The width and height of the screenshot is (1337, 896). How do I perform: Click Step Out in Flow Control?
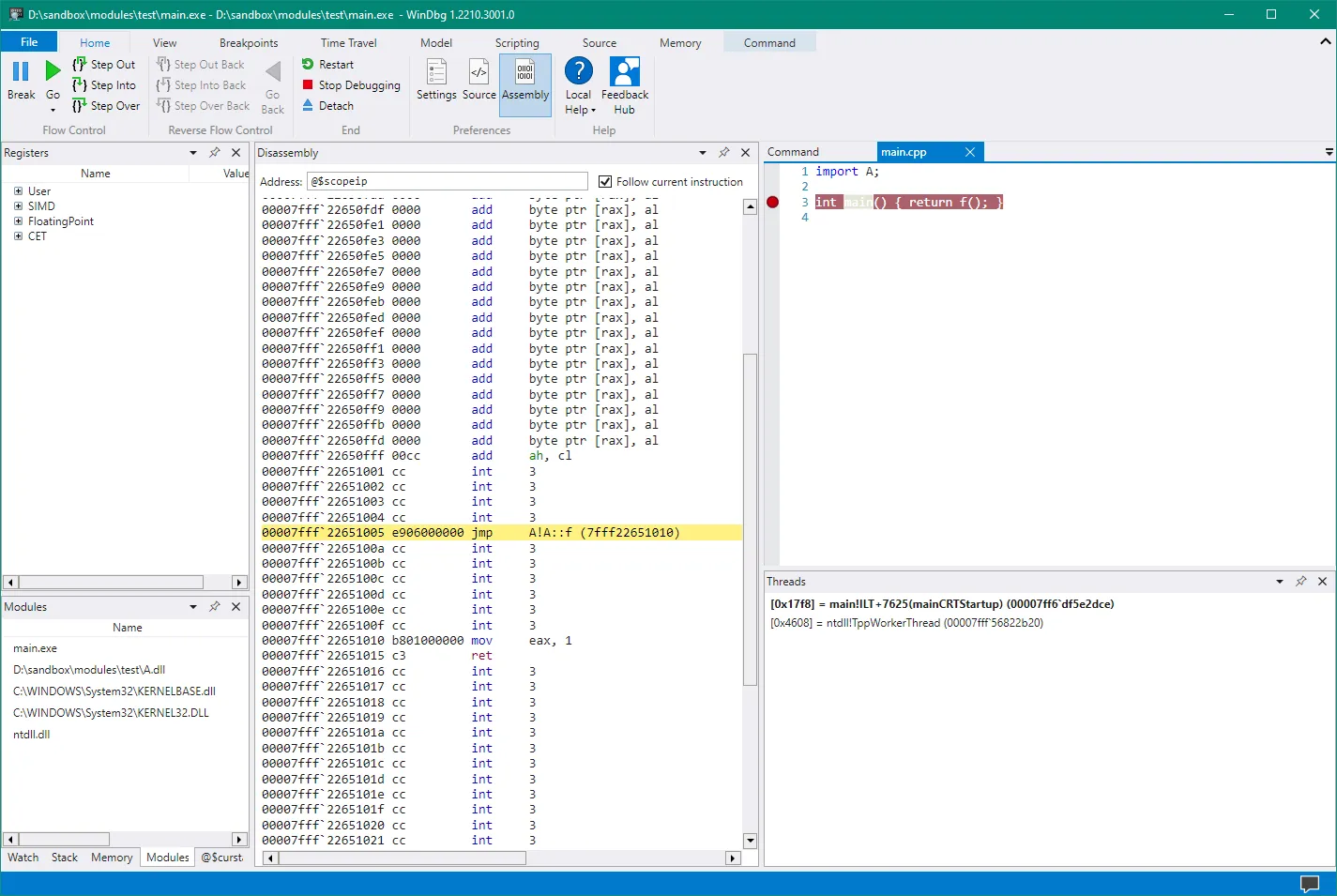click(x=104, y=65)
